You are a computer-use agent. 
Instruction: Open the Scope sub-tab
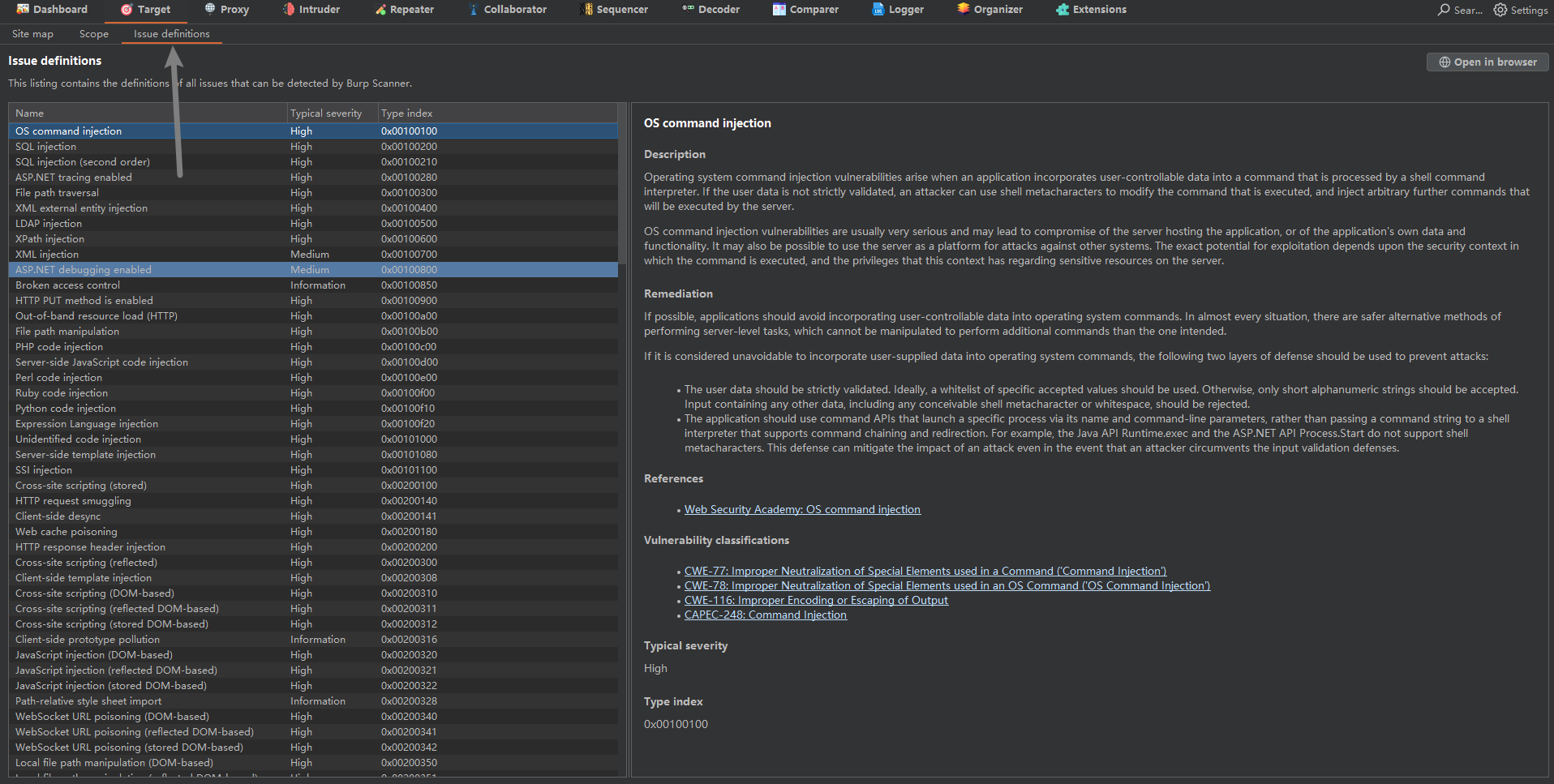(x=94, y=34)
